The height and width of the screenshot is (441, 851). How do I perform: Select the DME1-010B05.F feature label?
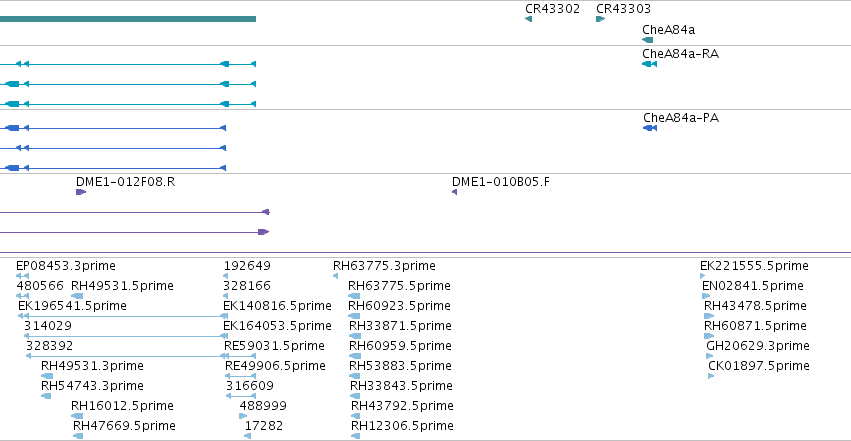pos(500,182)
